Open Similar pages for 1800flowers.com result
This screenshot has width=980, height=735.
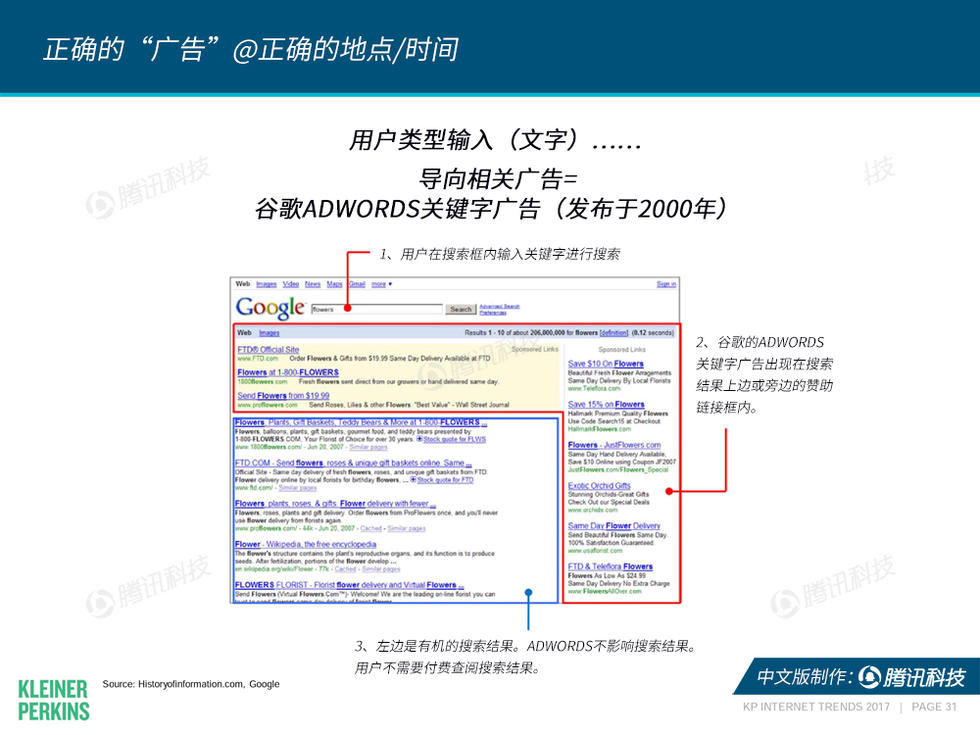tap(368, 448)
